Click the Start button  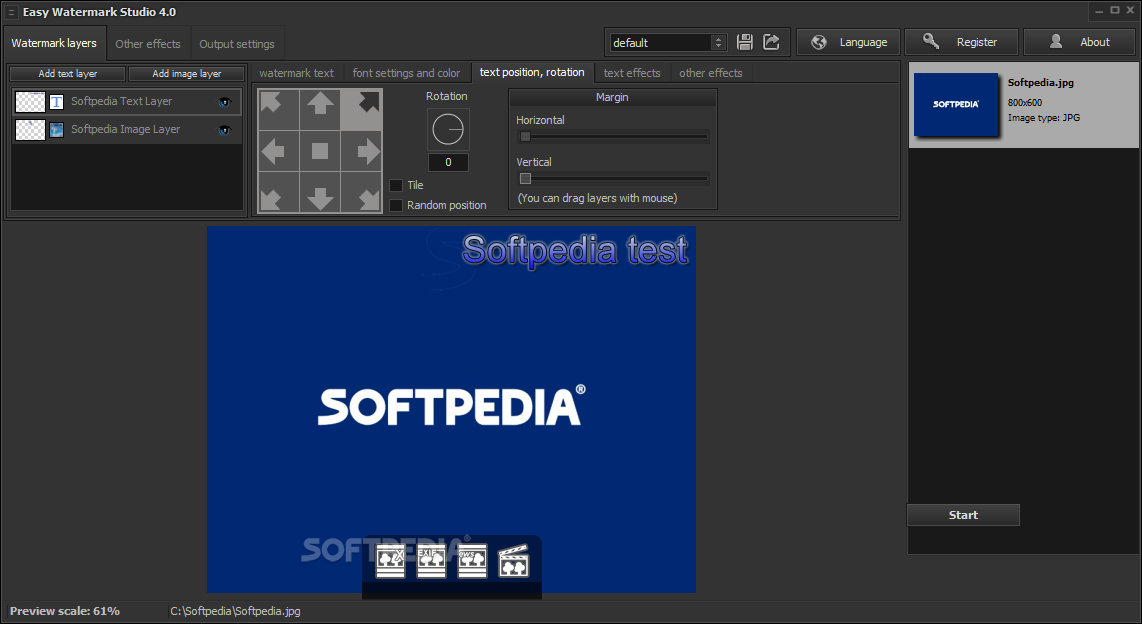coord(963,515)
